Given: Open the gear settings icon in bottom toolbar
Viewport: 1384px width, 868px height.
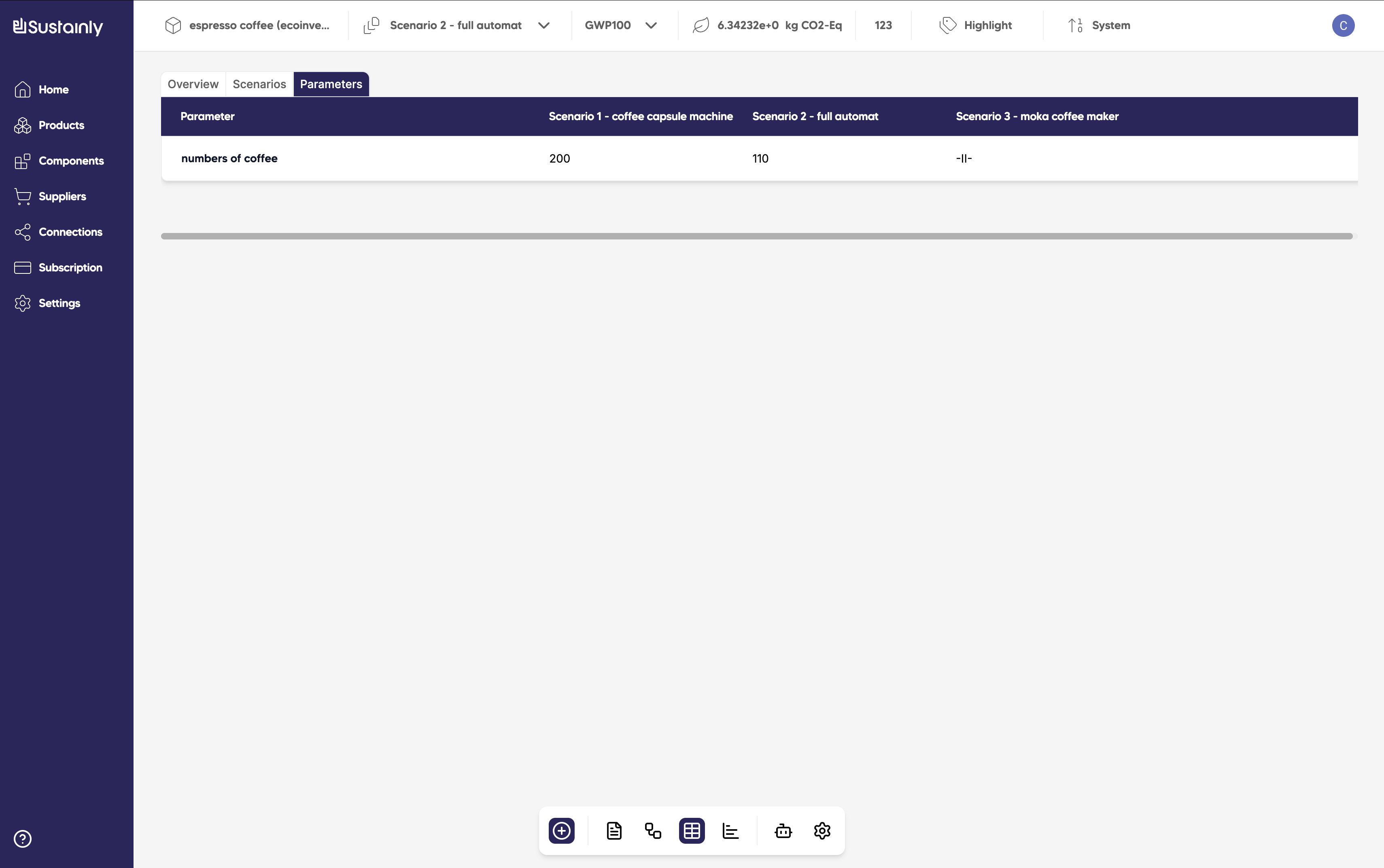Looking at the screenshot, I should 822,831.
